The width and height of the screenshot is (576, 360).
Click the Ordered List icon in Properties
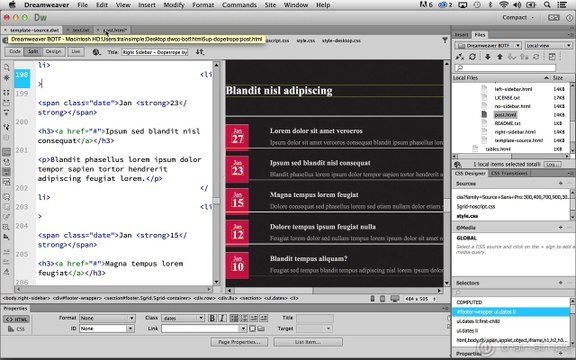click(x=244, y=318)
